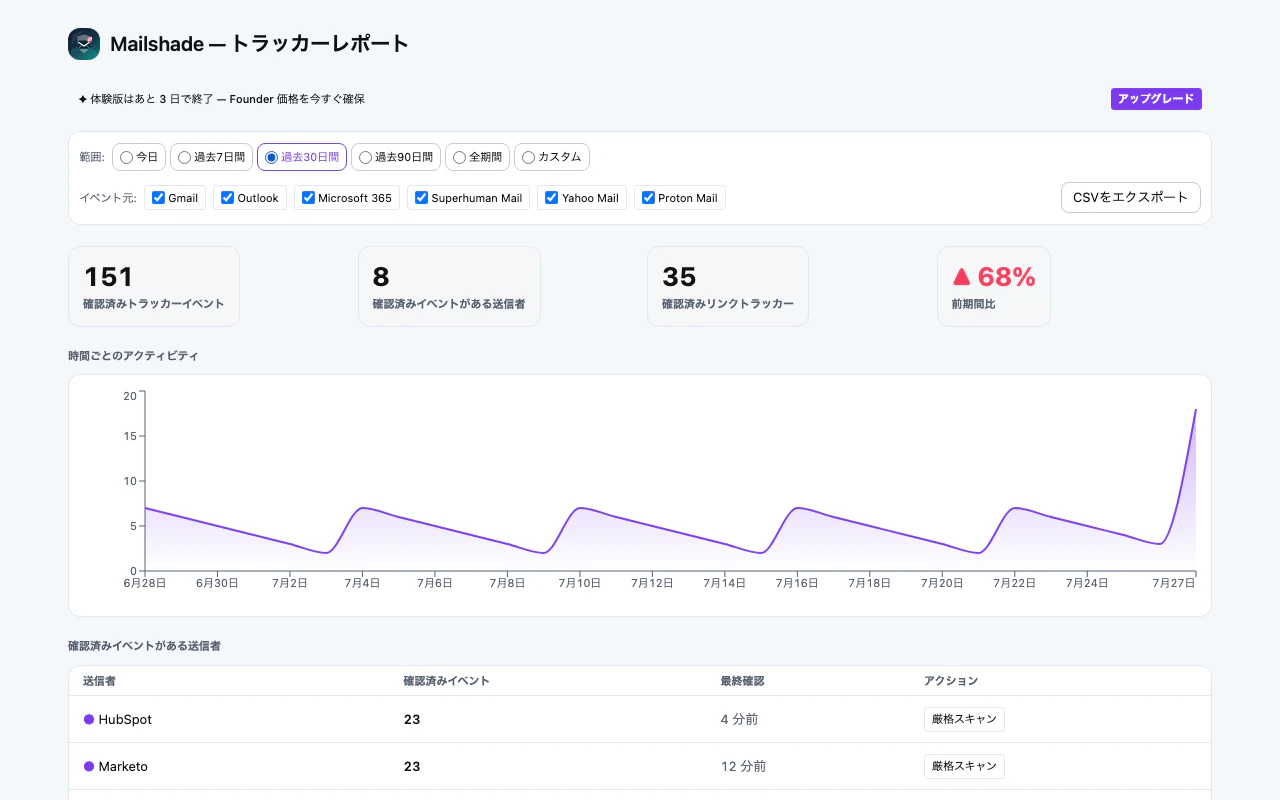Click the 6月28日 axis label
Screen dimensions: 1280x800
pyautogui.click(x=145, y=582)
